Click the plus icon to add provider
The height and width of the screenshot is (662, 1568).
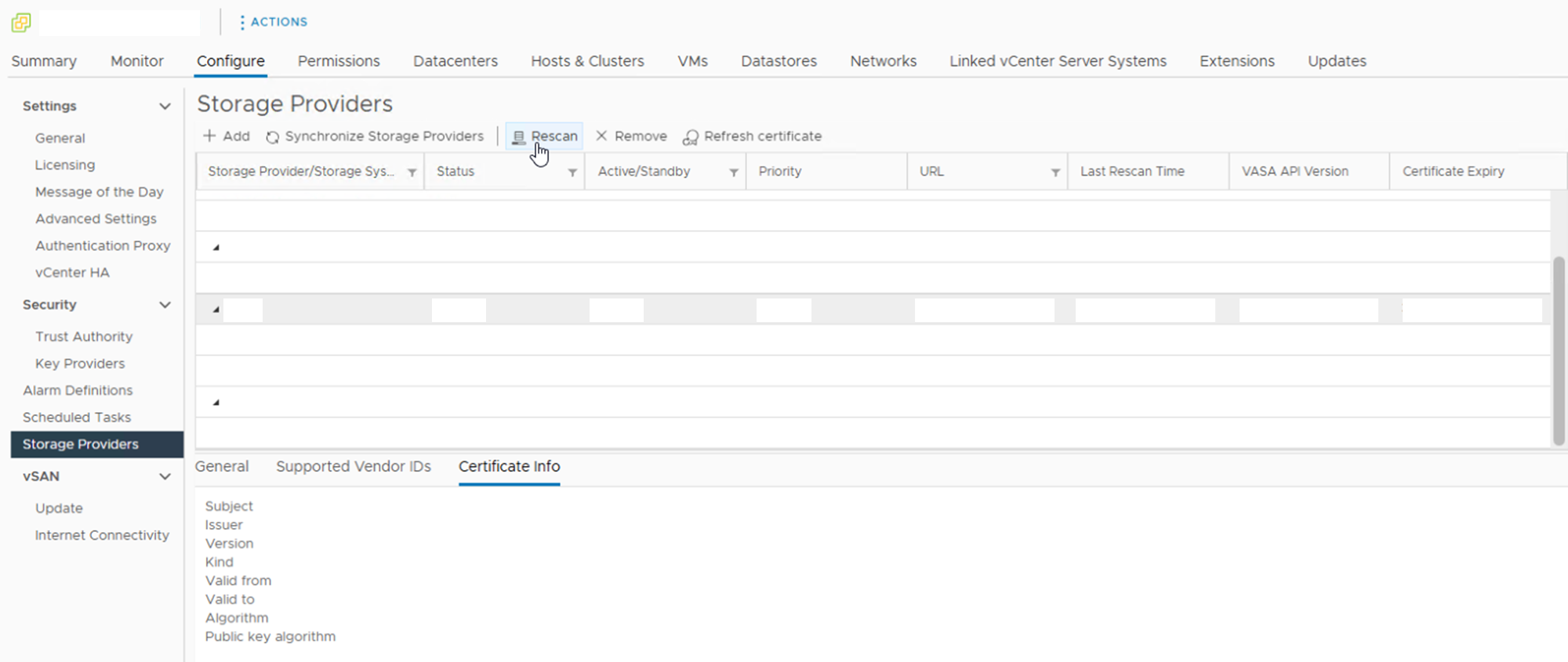click(x=209, y=136)
